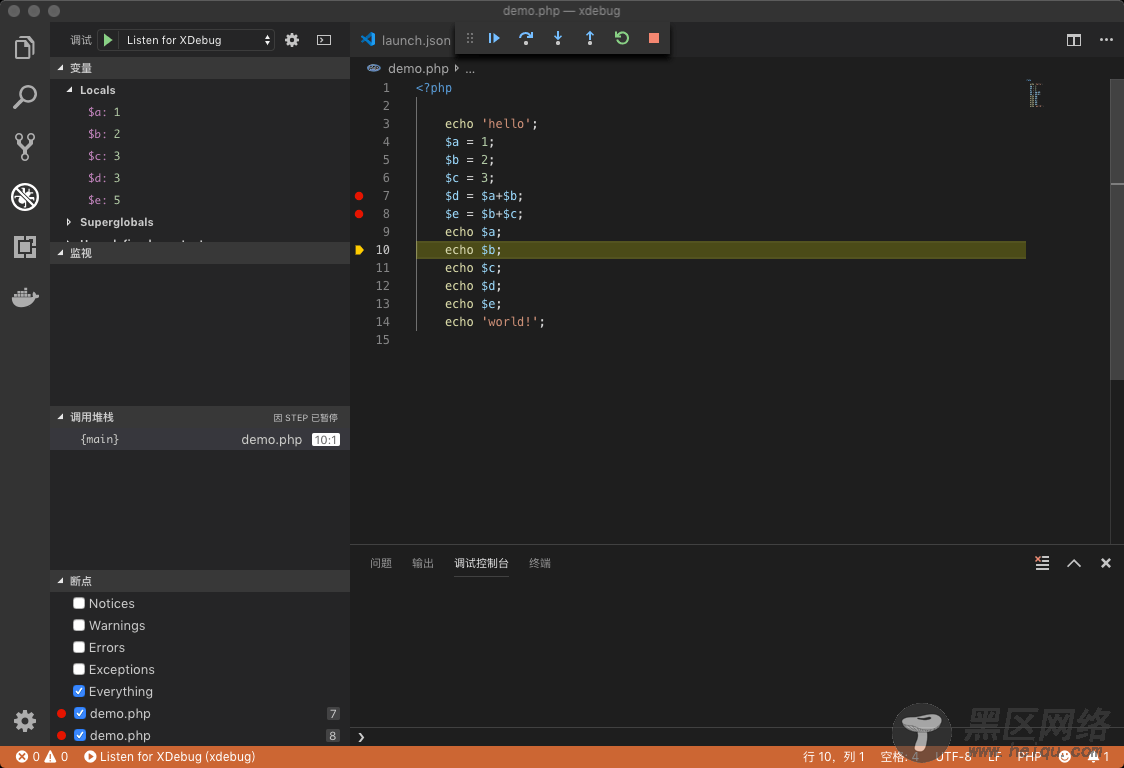1124x768 pixels.
Task: Step out in debug toolbar
Action: (x=590, y=38)
